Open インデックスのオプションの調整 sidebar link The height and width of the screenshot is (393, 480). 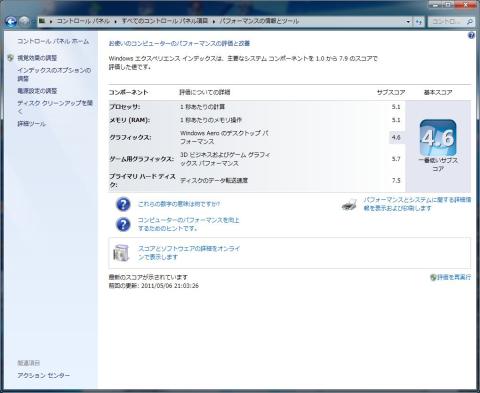(x=54, y=74)
